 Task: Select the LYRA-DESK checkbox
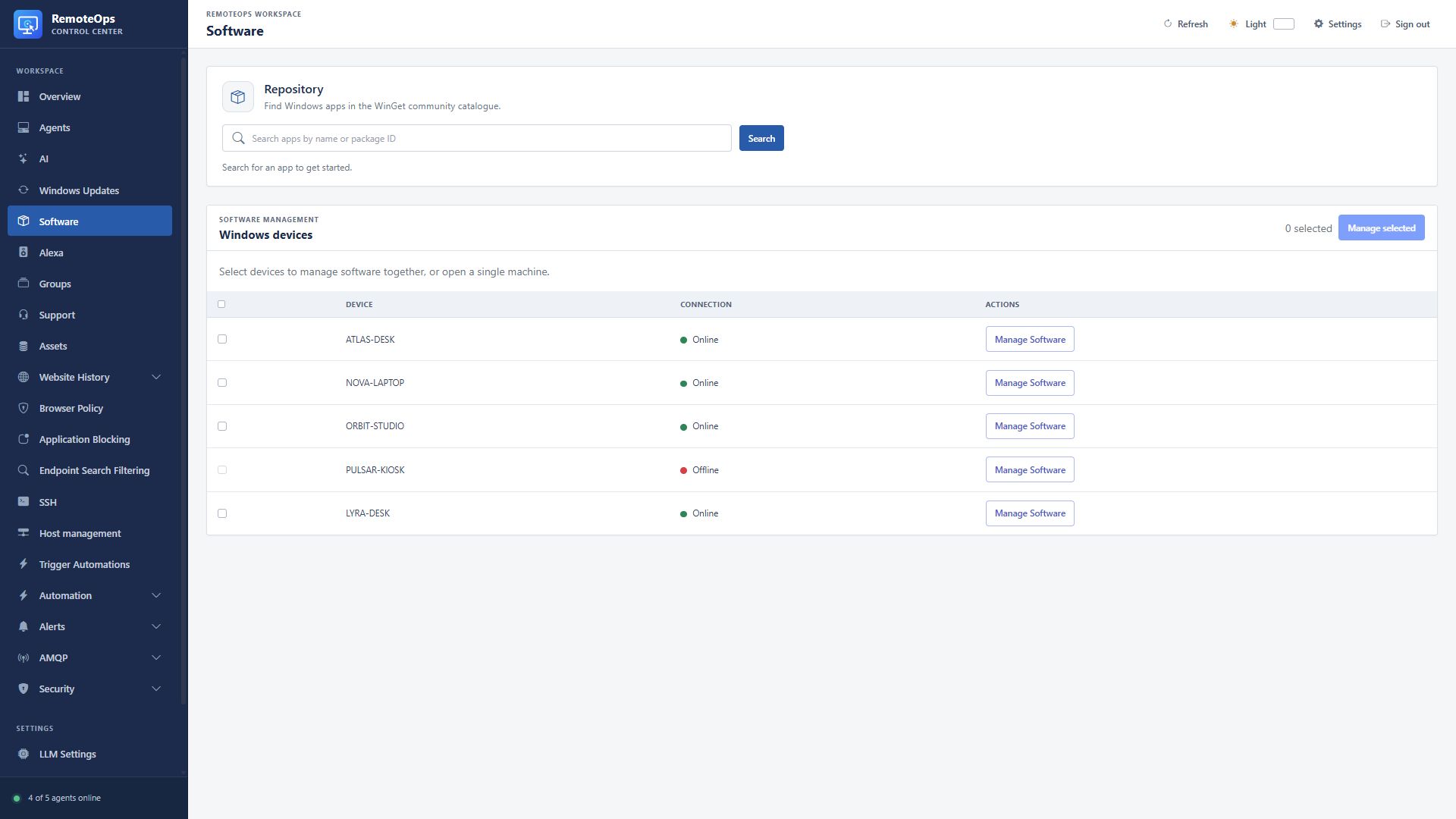(x=222, y=513)
